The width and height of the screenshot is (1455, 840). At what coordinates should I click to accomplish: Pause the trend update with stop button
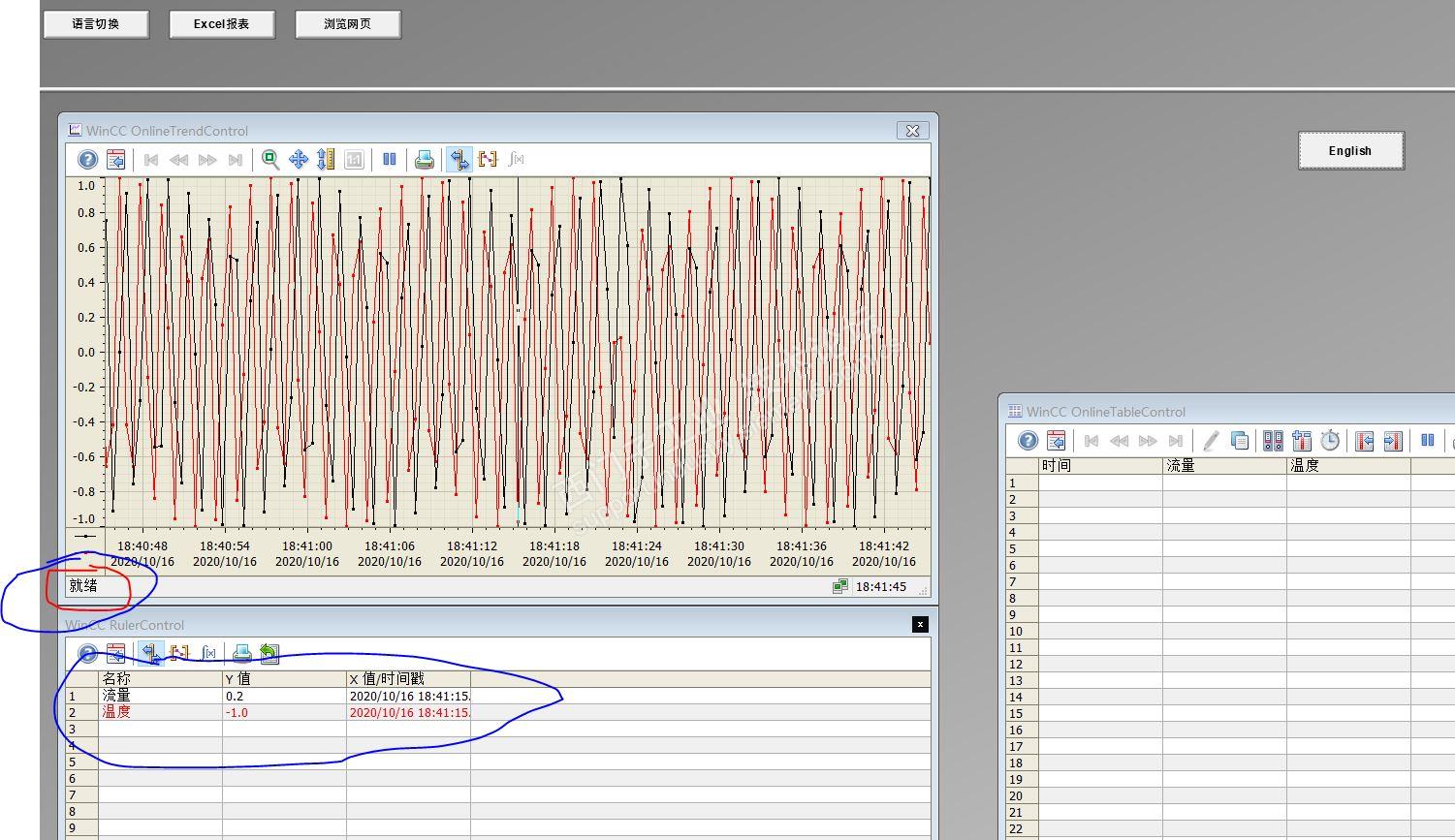pyautogui.click(x=390, y=160)
